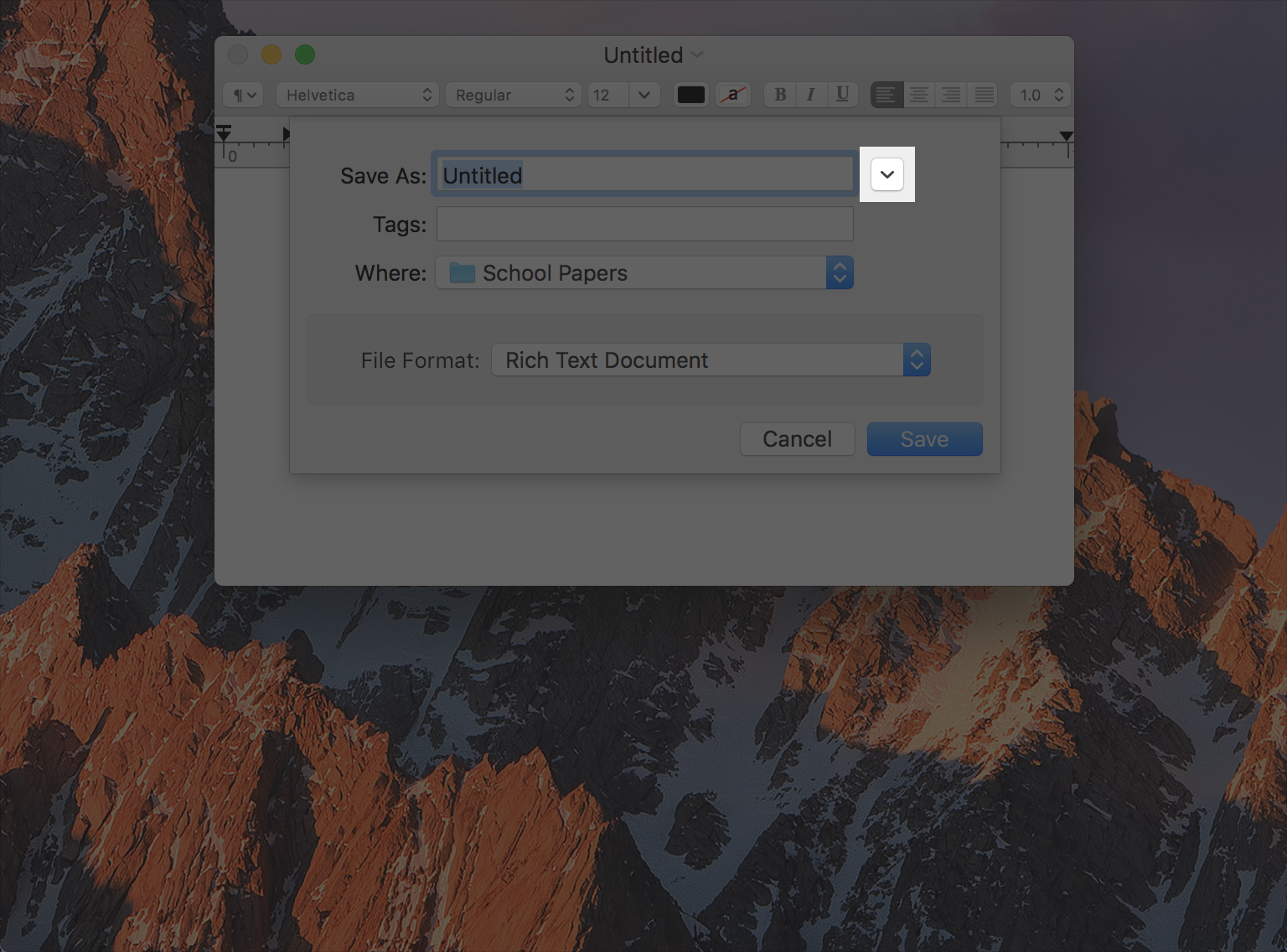Click the Tags input field
Screen dimensions: 1287x952
(x=644, y=224)
